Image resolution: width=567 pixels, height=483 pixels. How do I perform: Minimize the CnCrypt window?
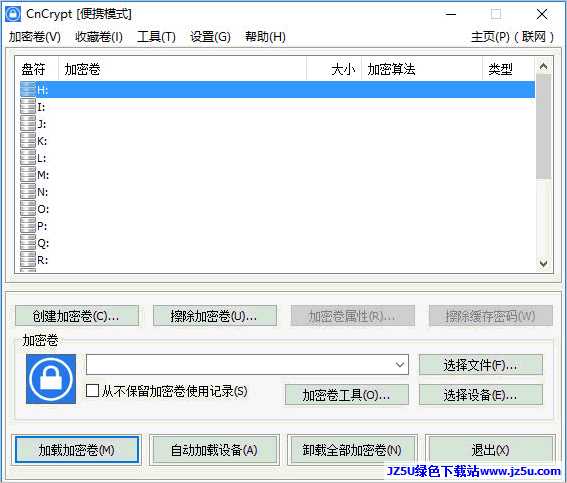(451, 14)
